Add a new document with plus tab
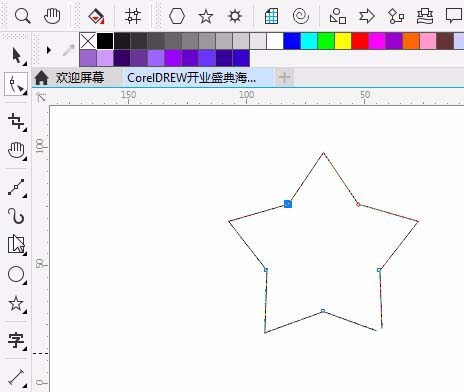The height and width of the screenshot is (392, 464). [x=285, y=78]
